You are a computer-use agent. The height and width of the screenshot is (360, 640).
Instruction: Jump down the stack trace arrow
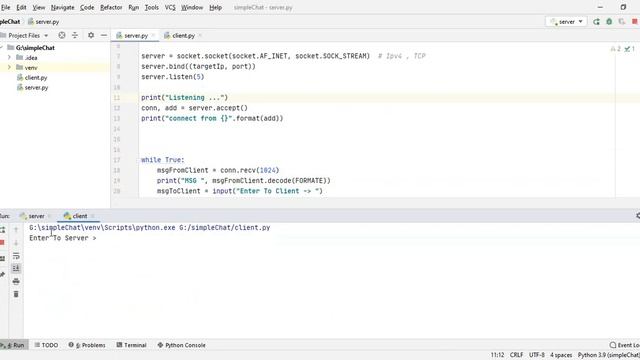[16, 243]
